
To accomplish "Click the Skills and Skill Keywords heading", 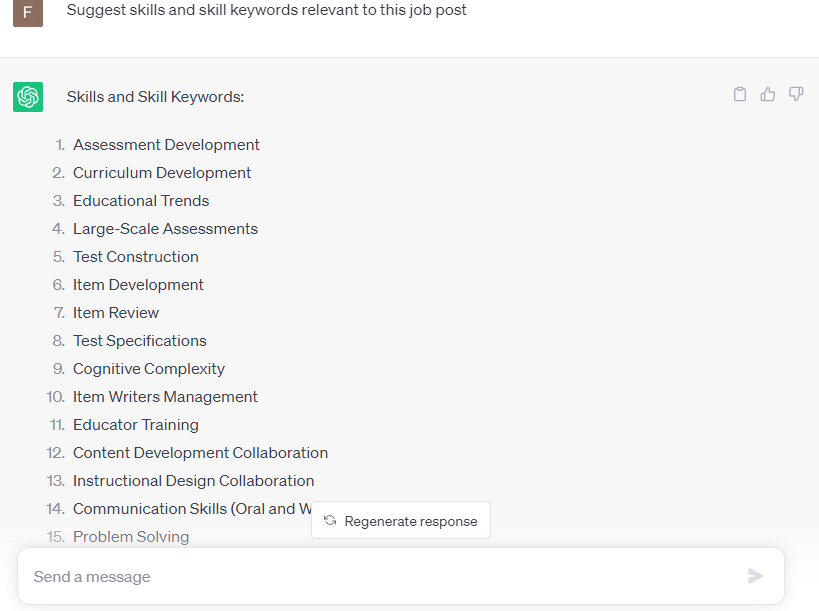I will coord(155,97).
